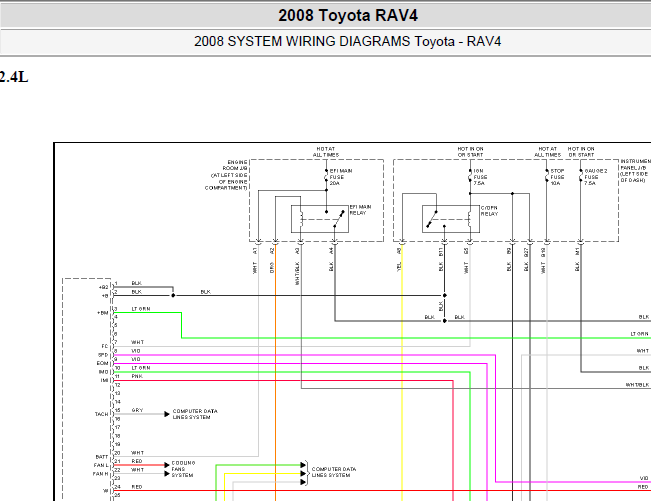This screenshot has height=501, width=651.
Task: Click the "TACH" terminal label
Action: [101, 414]
